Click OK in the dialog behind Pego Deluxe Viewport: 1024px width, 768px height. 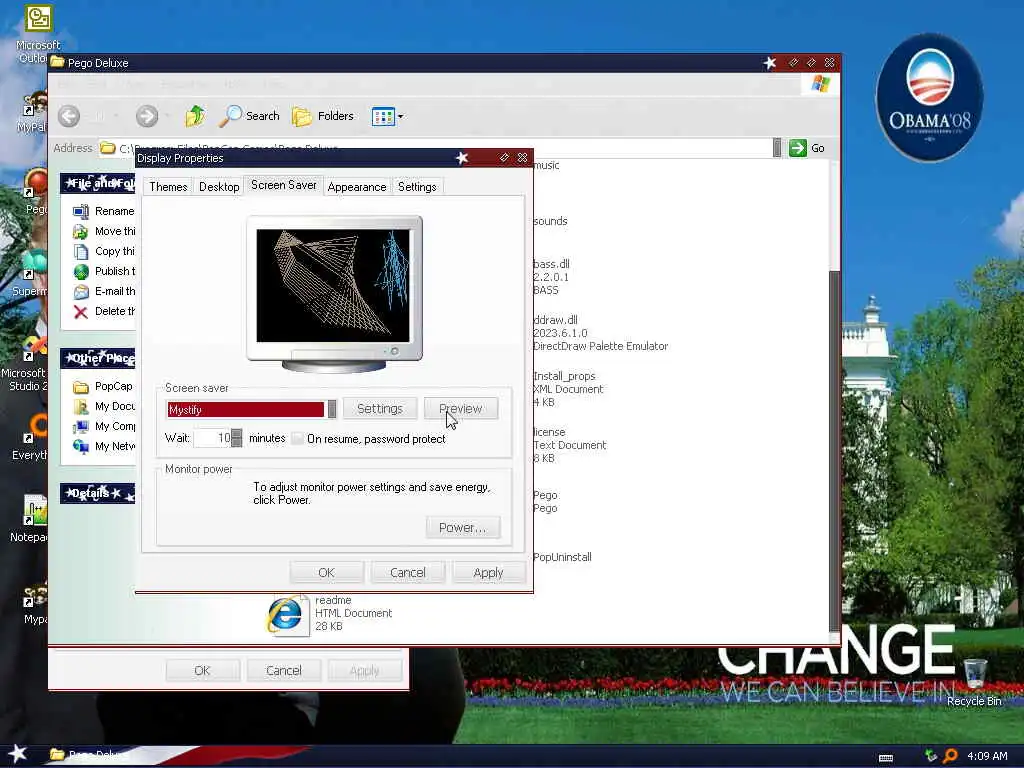coord(202,671)
